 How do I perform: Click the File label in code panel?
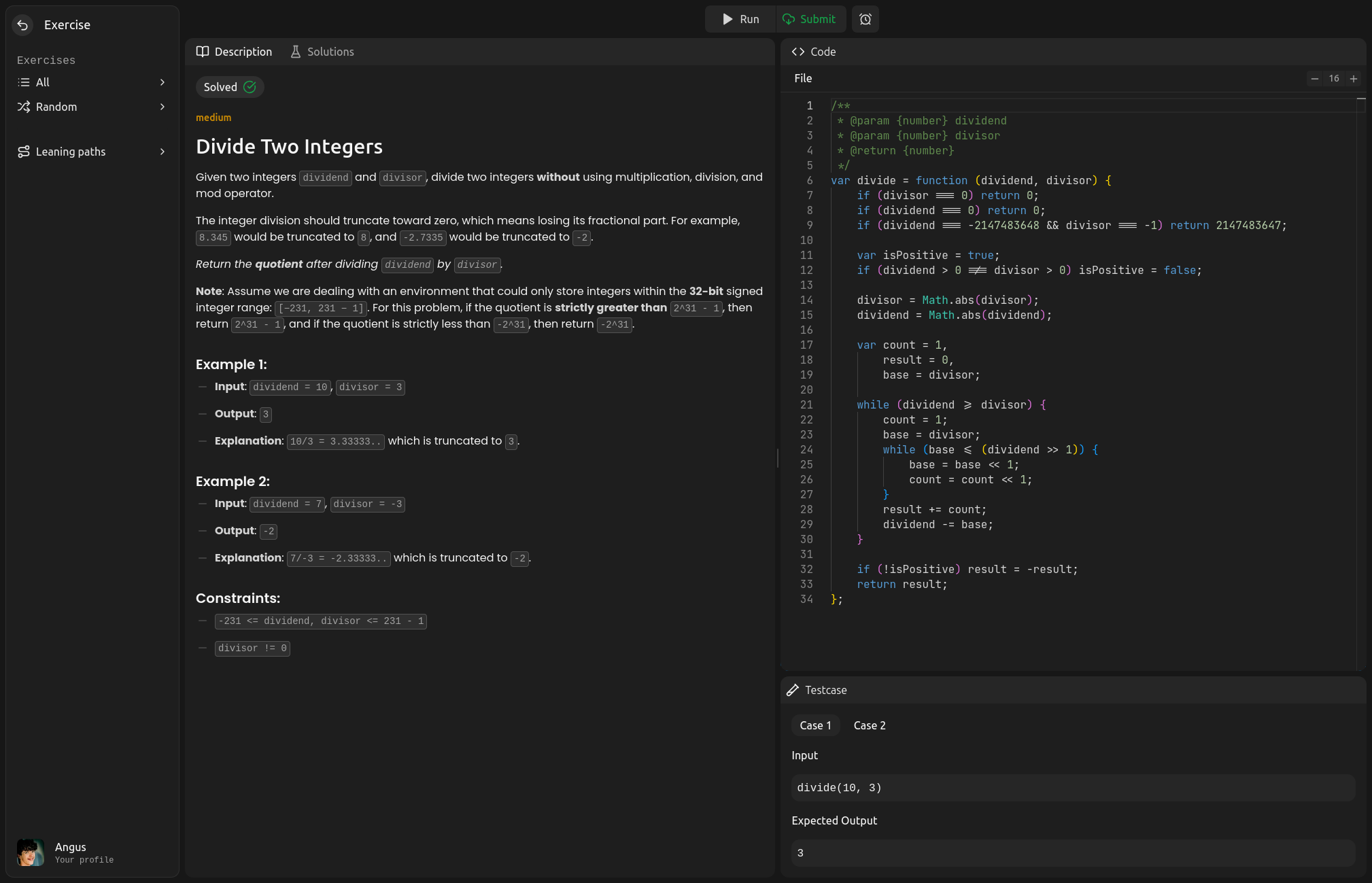803,78
